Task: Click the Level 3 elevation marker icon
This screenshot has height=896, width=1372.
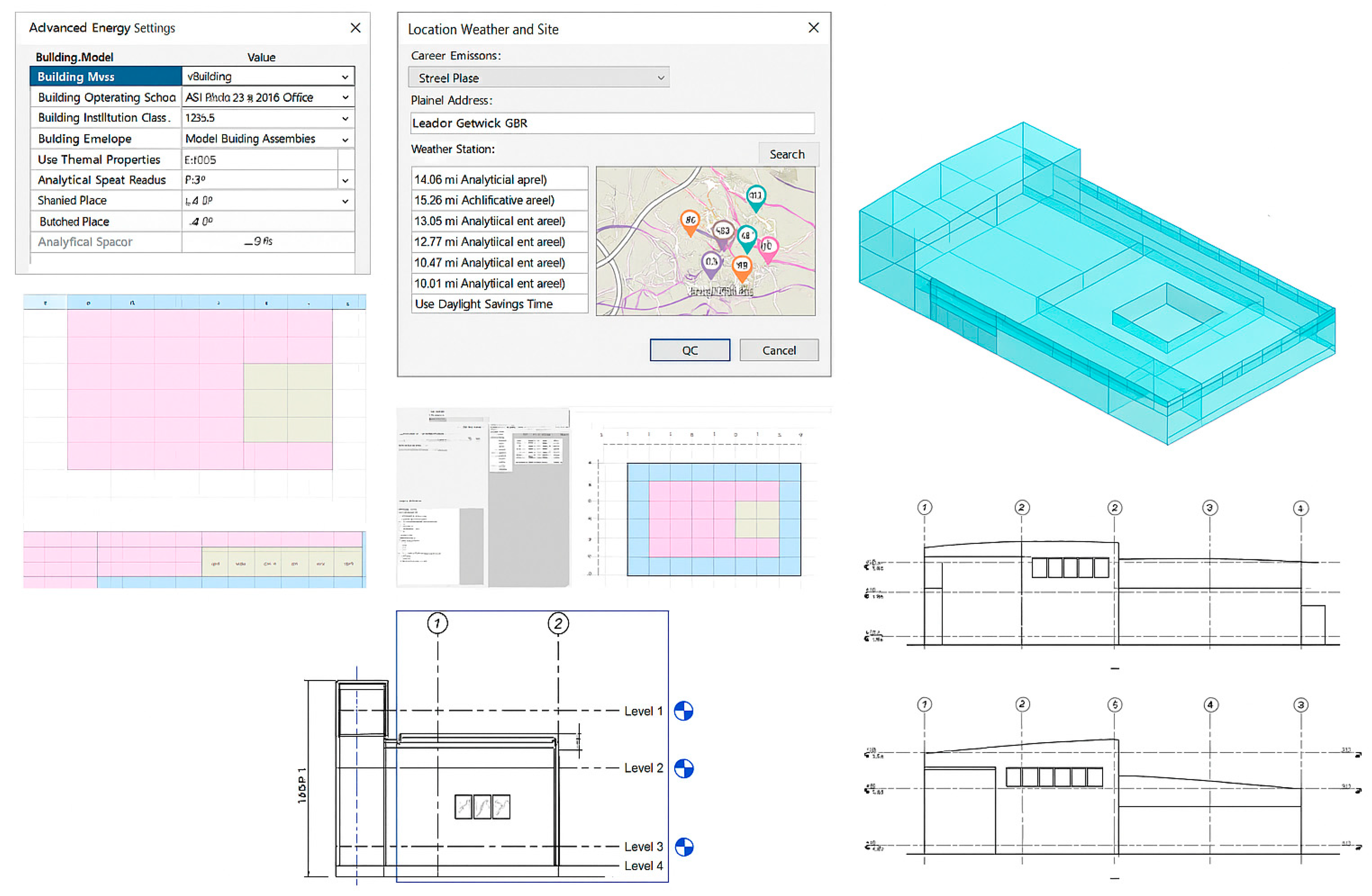Action: [684, 847]
